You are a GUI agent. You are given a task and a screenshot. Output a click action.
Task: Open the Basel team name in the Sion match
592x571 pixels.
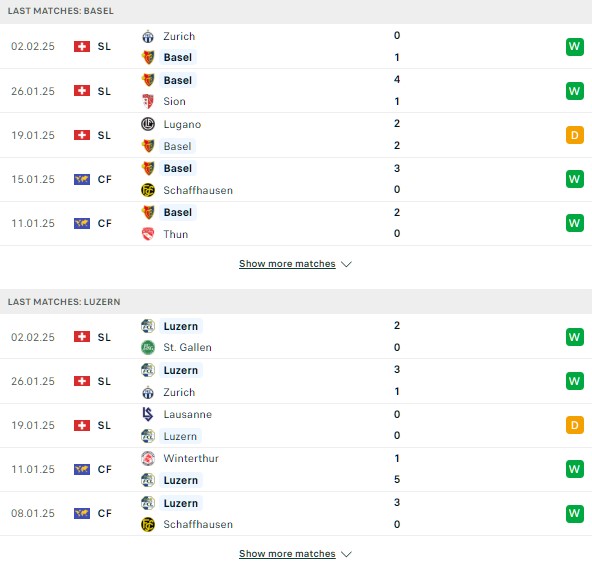coord(178,80)
